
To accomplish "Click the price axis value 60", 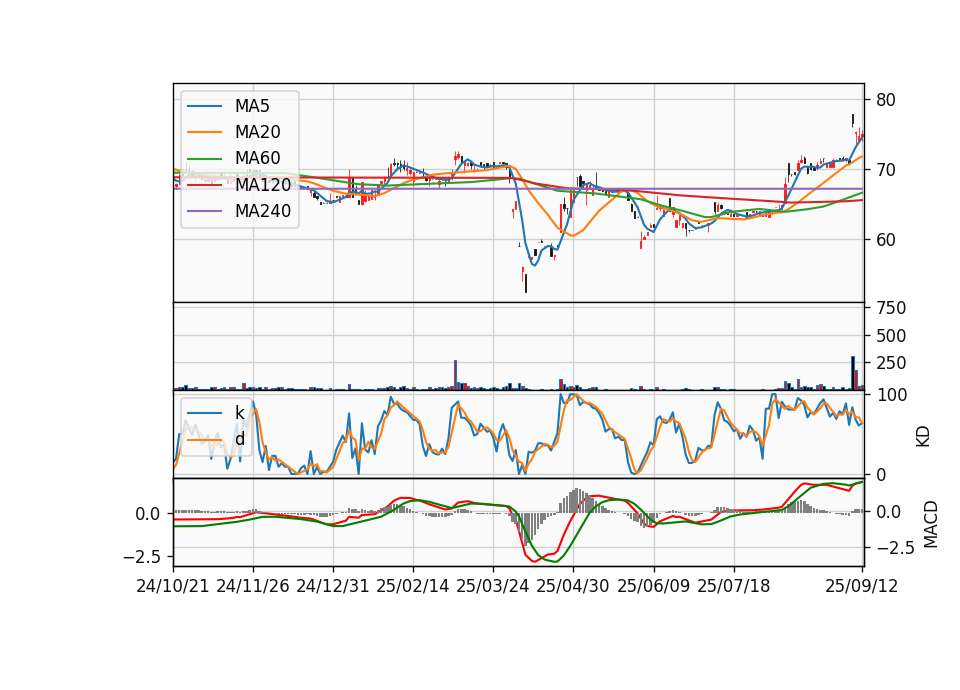I will point(886,239).
